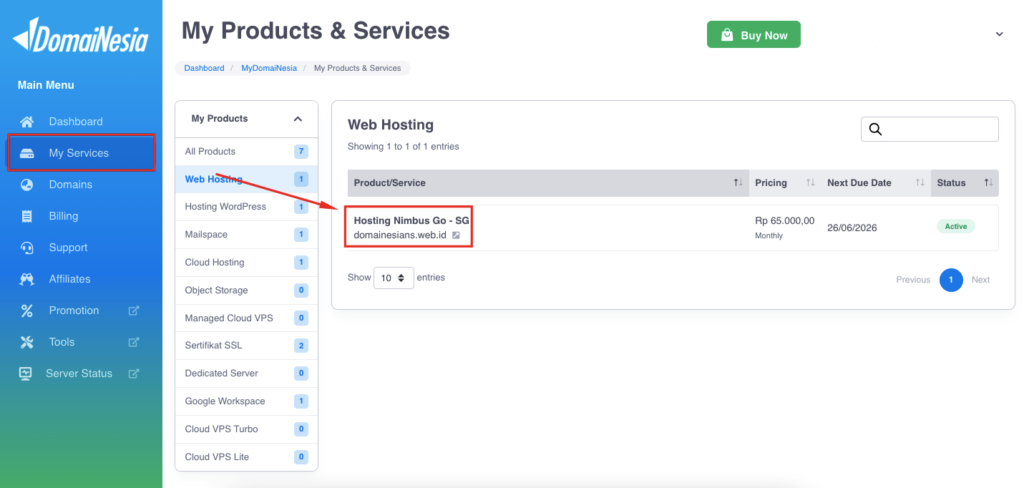Viewport: 1024px width, 488px height.
Task: Click external link icon beside Server Status
Action: [x=133, y=374]
